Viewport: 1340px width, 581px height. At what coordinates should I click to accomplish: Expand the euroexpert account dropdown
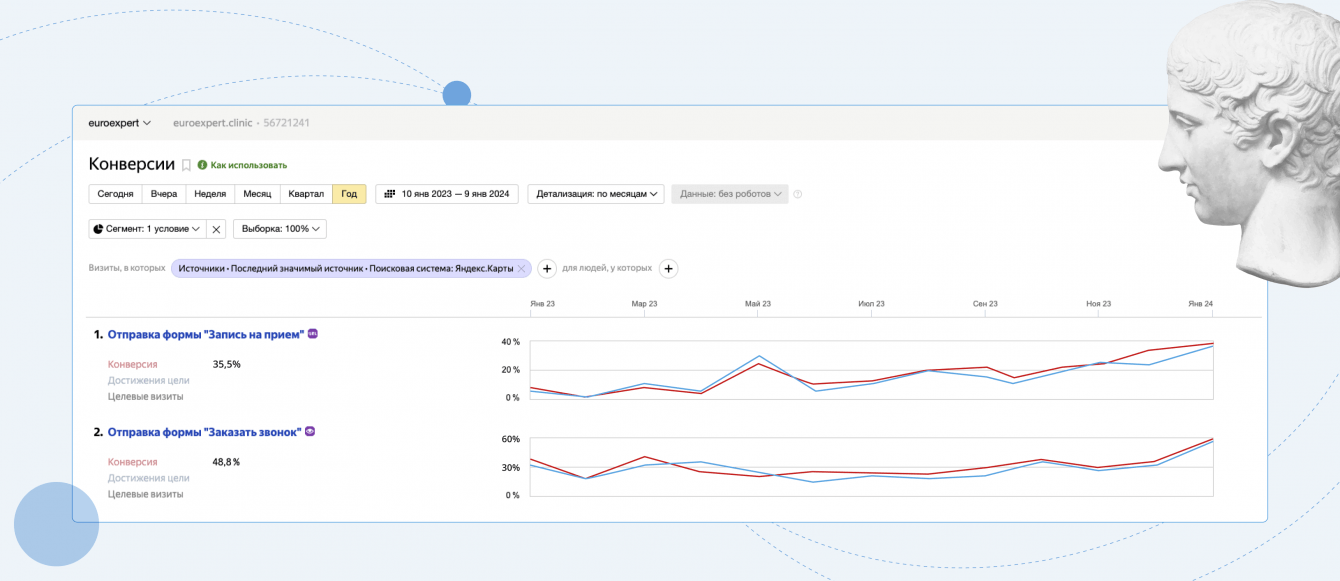click(120, 123)
